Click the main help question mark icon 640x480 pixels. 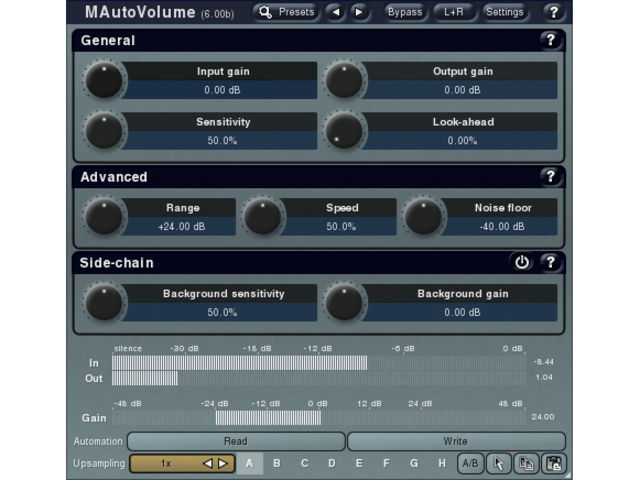553,12
